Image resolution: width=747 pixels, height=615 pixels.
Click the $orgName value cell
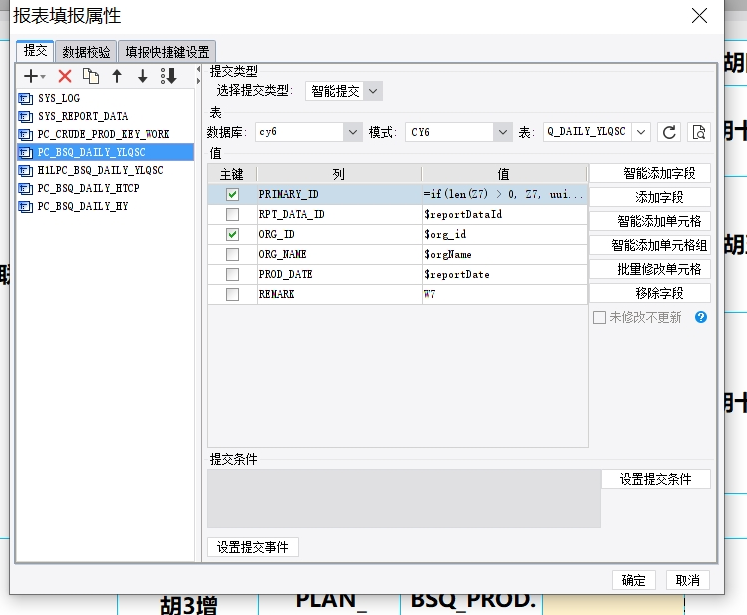coord(505,254)
